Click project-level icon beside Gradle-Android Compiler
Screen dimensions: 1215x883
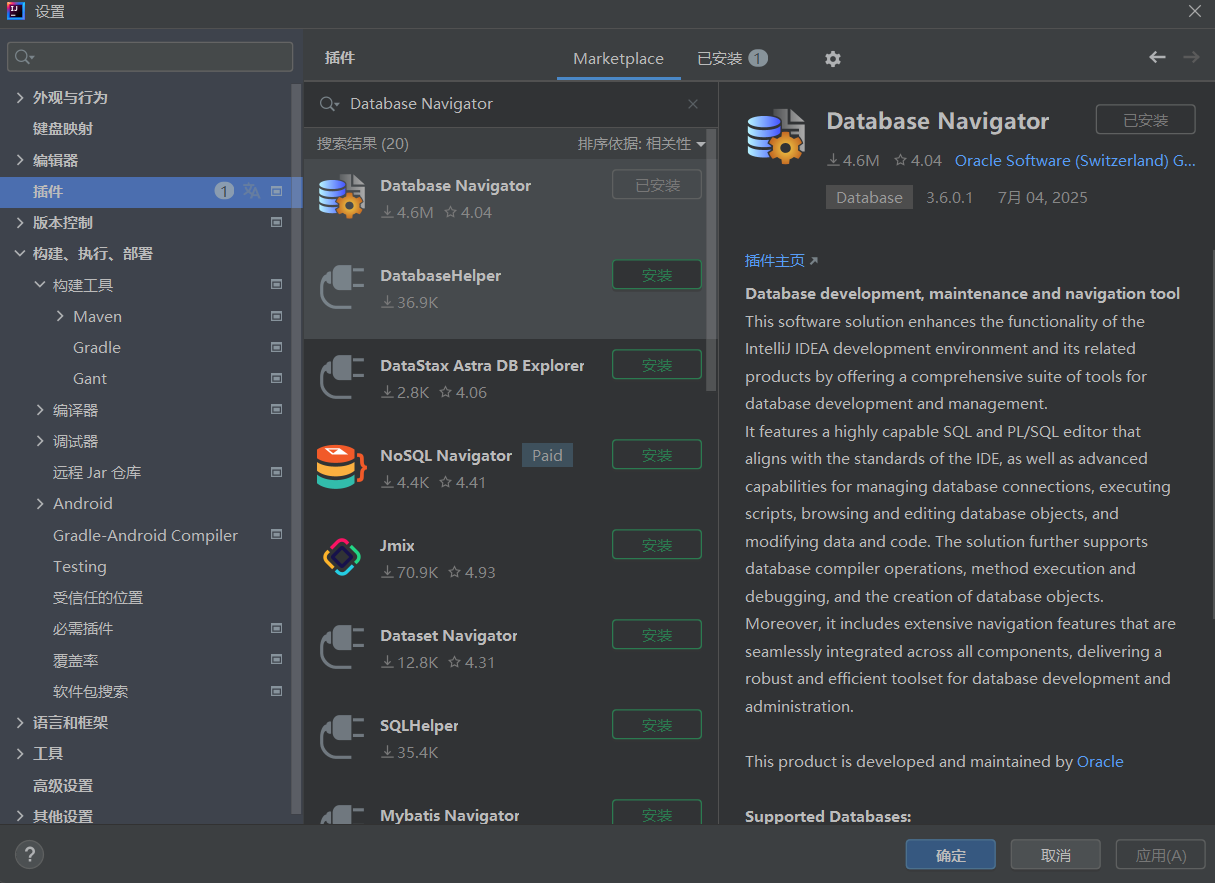coord(277,535)
